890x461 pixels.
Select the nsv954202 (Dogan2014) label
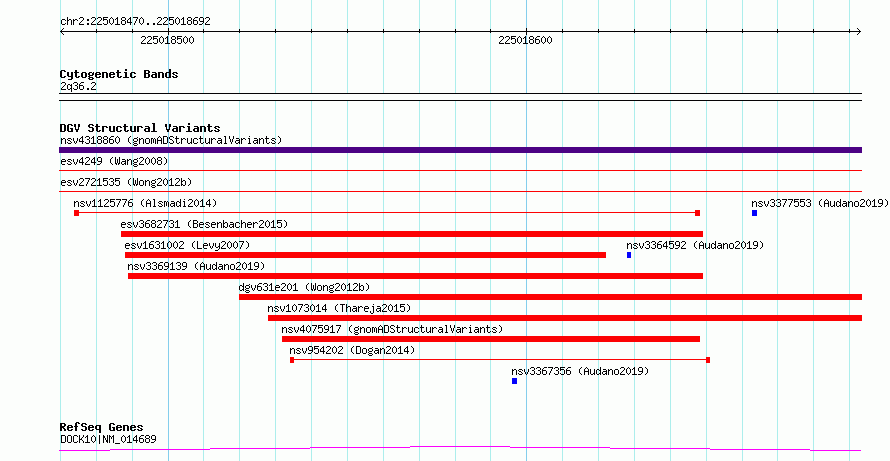(352, 350)
